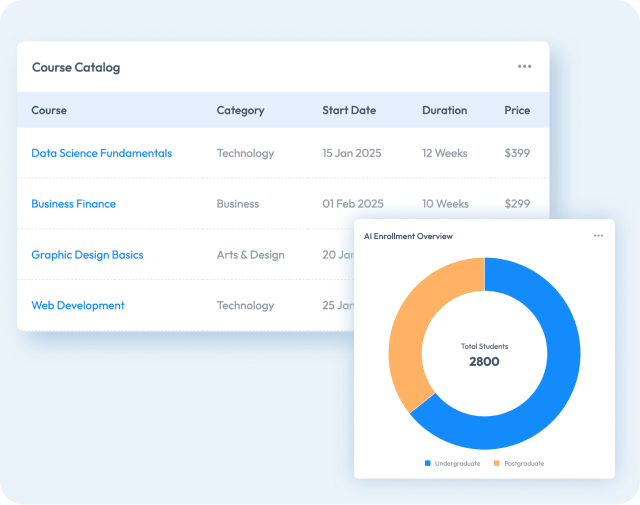Click the Total Students 2800 figure

(x=484, y=361)
